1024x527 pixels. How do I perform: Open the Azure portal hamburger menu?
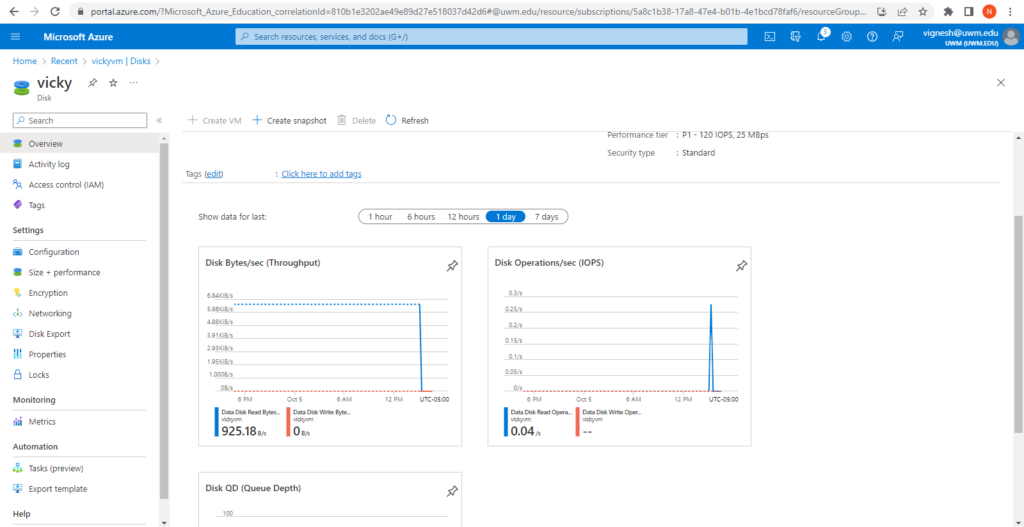pos(16,37)
